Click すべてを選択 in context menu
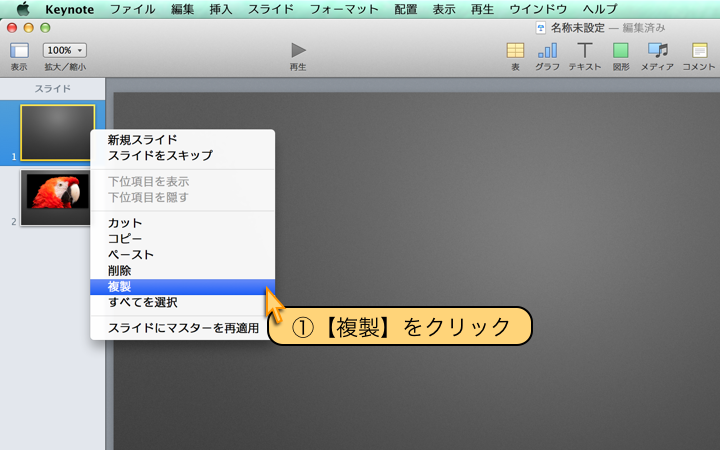Image resolution: width=720 pixels, height=450 pixels. pos(142,303)
